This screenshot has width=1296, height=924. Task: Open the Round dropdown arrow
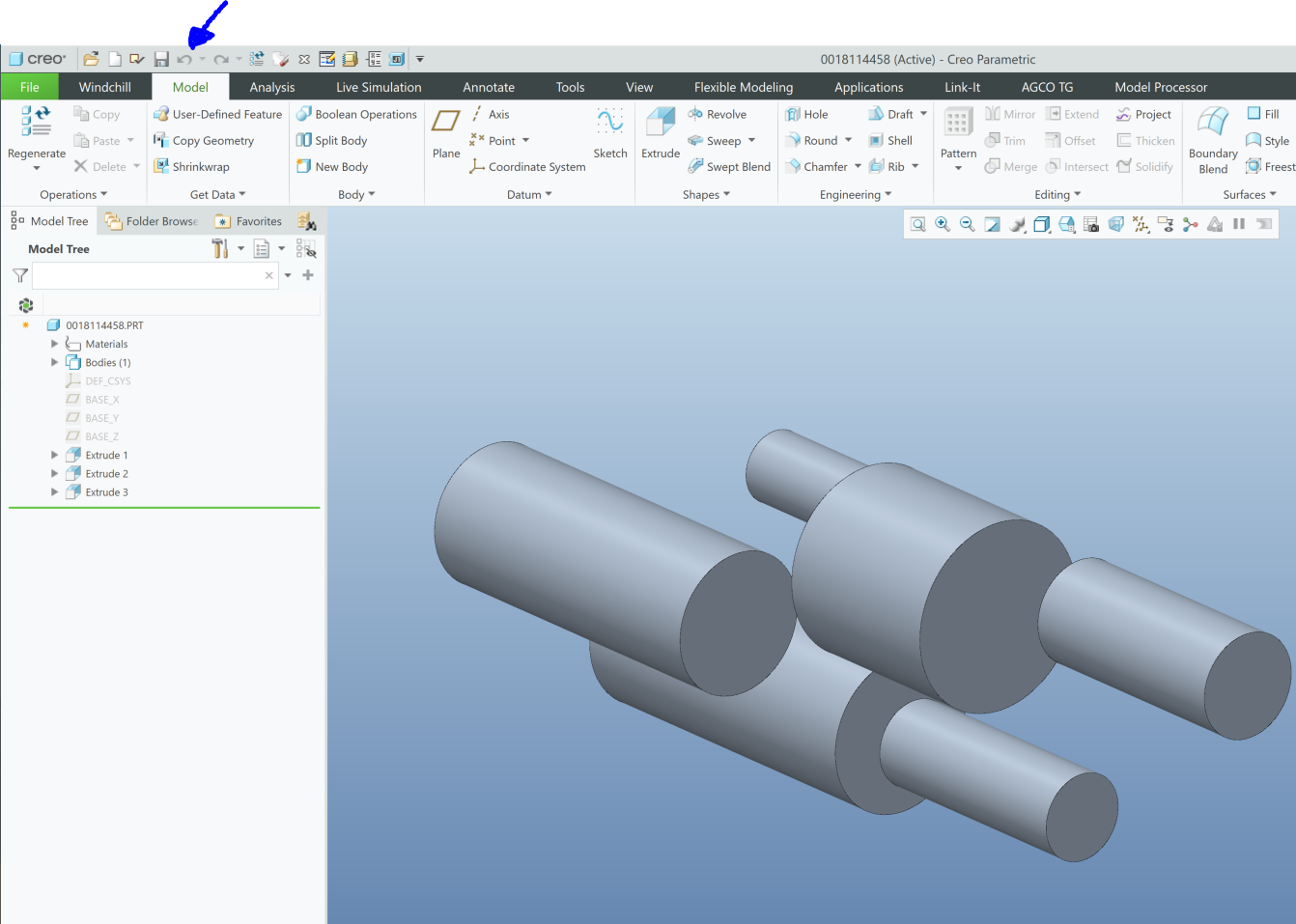[849, 140]
